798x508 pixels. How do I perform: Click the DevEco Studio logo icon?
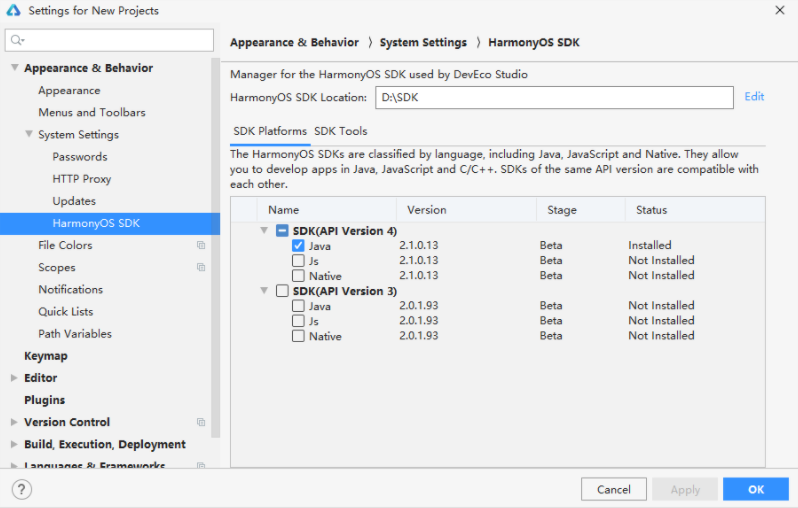pyautogui.click(x=13, y=10)
